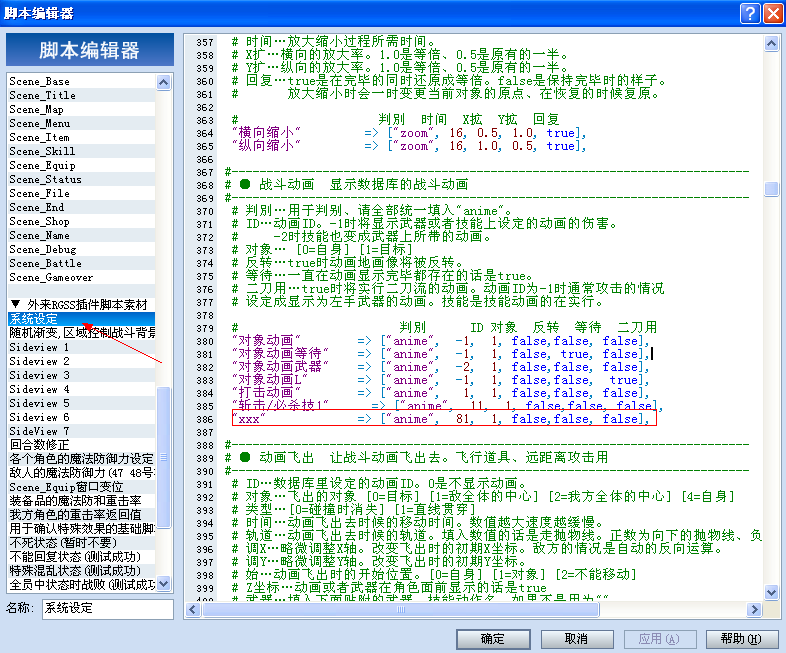
Task: Select 敌人的魔法防御力 script
Action: [x=82, y=473]
